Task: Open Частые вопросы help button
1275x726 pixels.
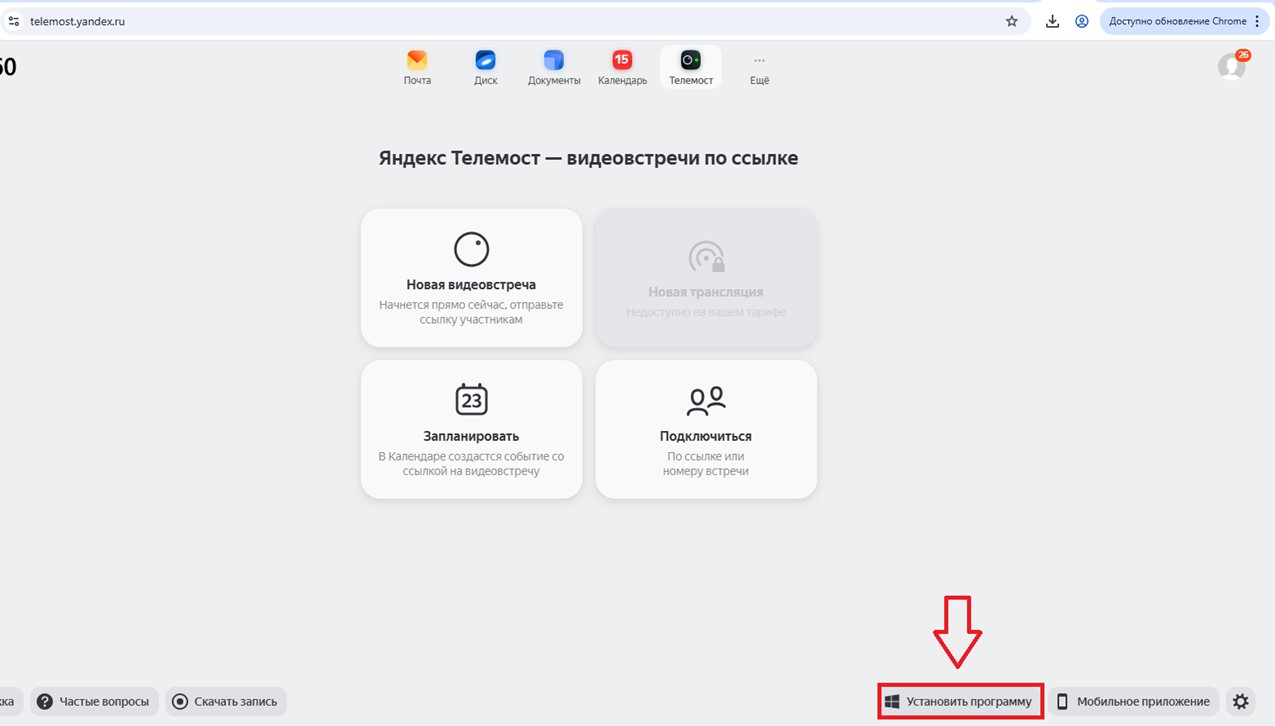Action: click(x=94, y=702)
